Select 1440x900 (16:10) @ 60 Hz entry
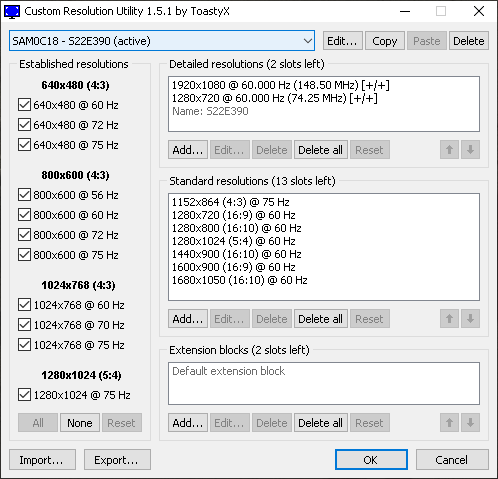 tap(236, 254)
